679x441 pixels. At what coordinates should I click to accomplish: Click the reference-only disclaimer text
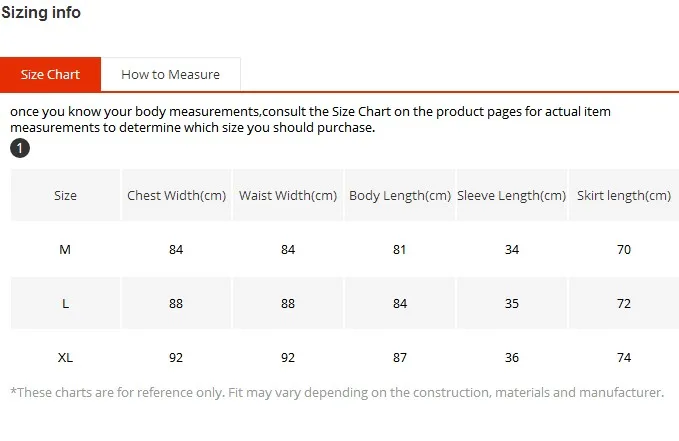point(337,392)
